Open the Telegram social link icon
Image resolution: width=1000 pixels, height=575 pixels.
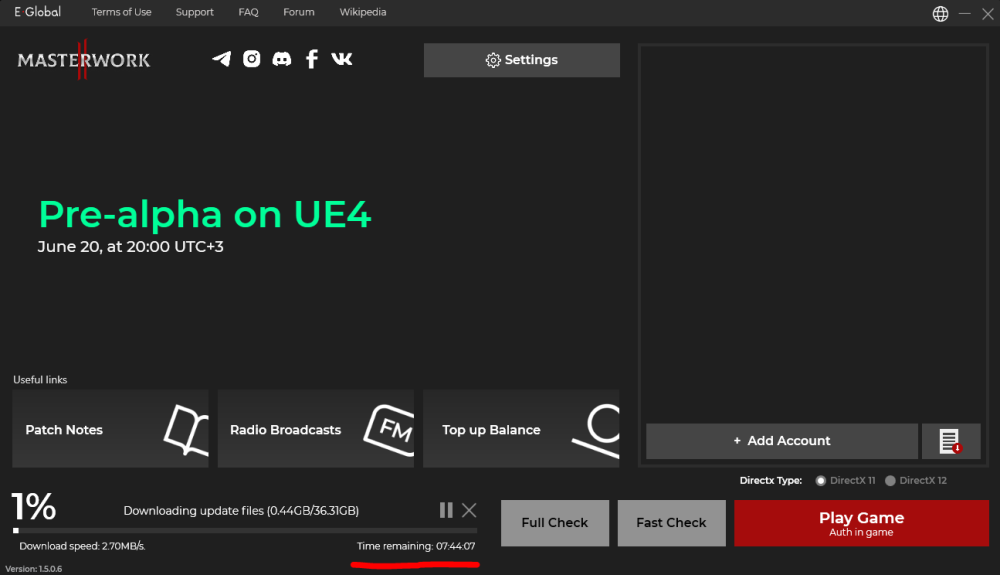(x=222, y=59)
